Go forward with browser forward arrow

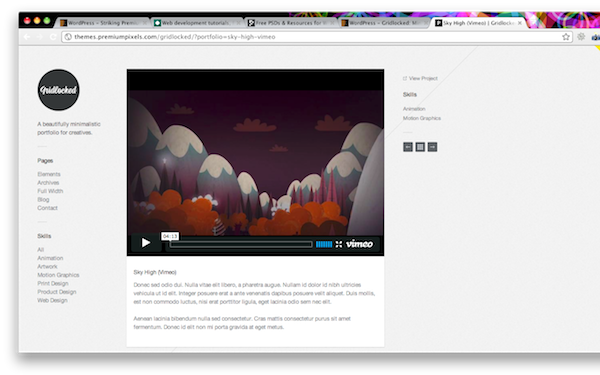point(39,37)
